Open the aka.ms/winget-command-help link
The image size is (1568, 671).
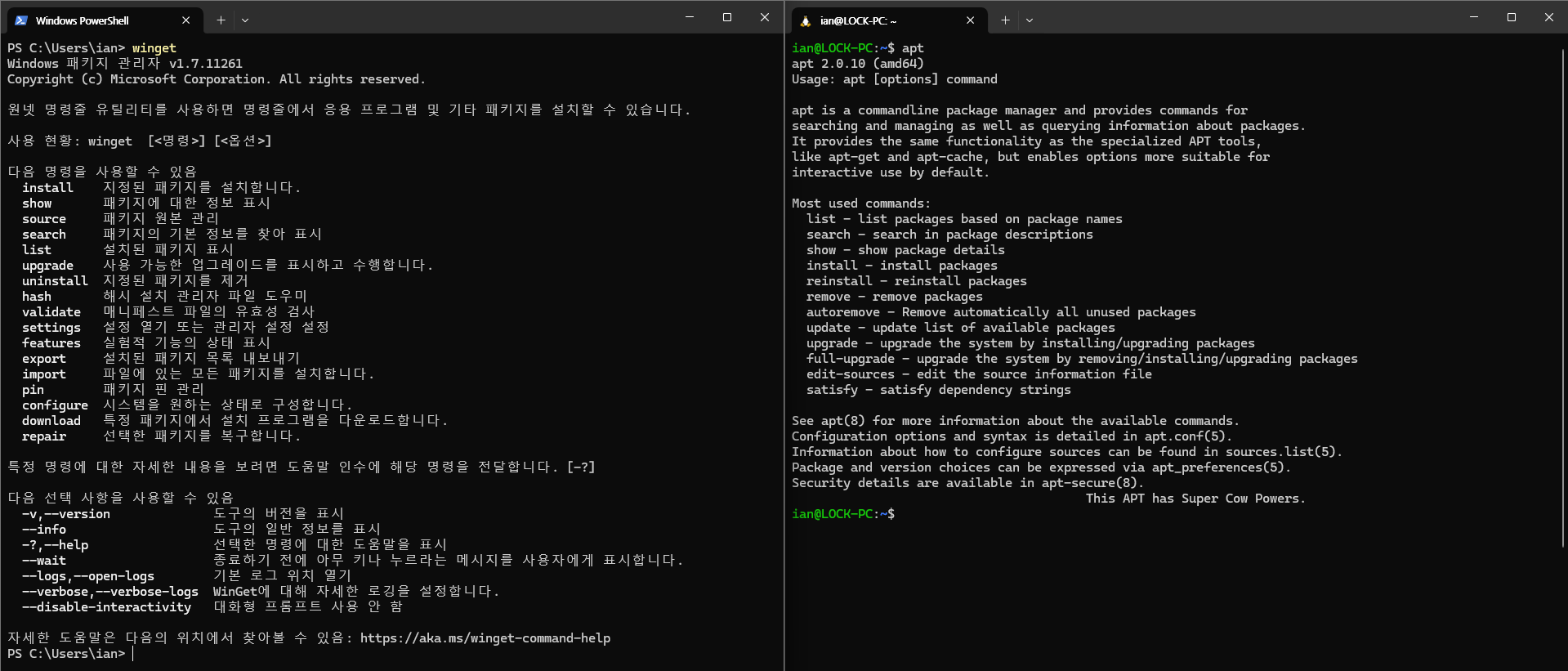tap(485, 638)
